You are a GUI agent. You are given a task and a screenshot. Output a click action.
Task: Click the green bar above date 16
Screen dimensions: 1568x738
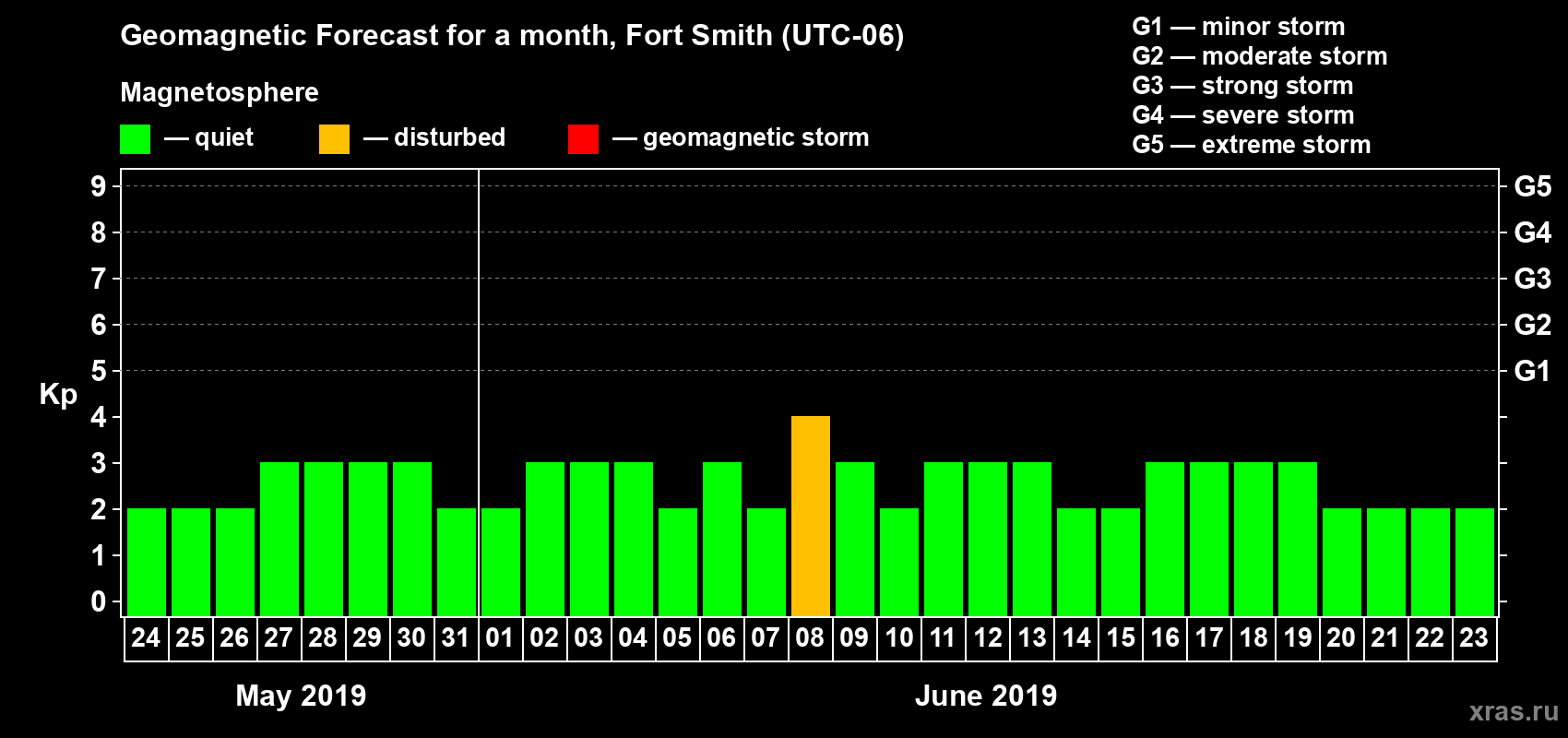tap(1165, 539)
